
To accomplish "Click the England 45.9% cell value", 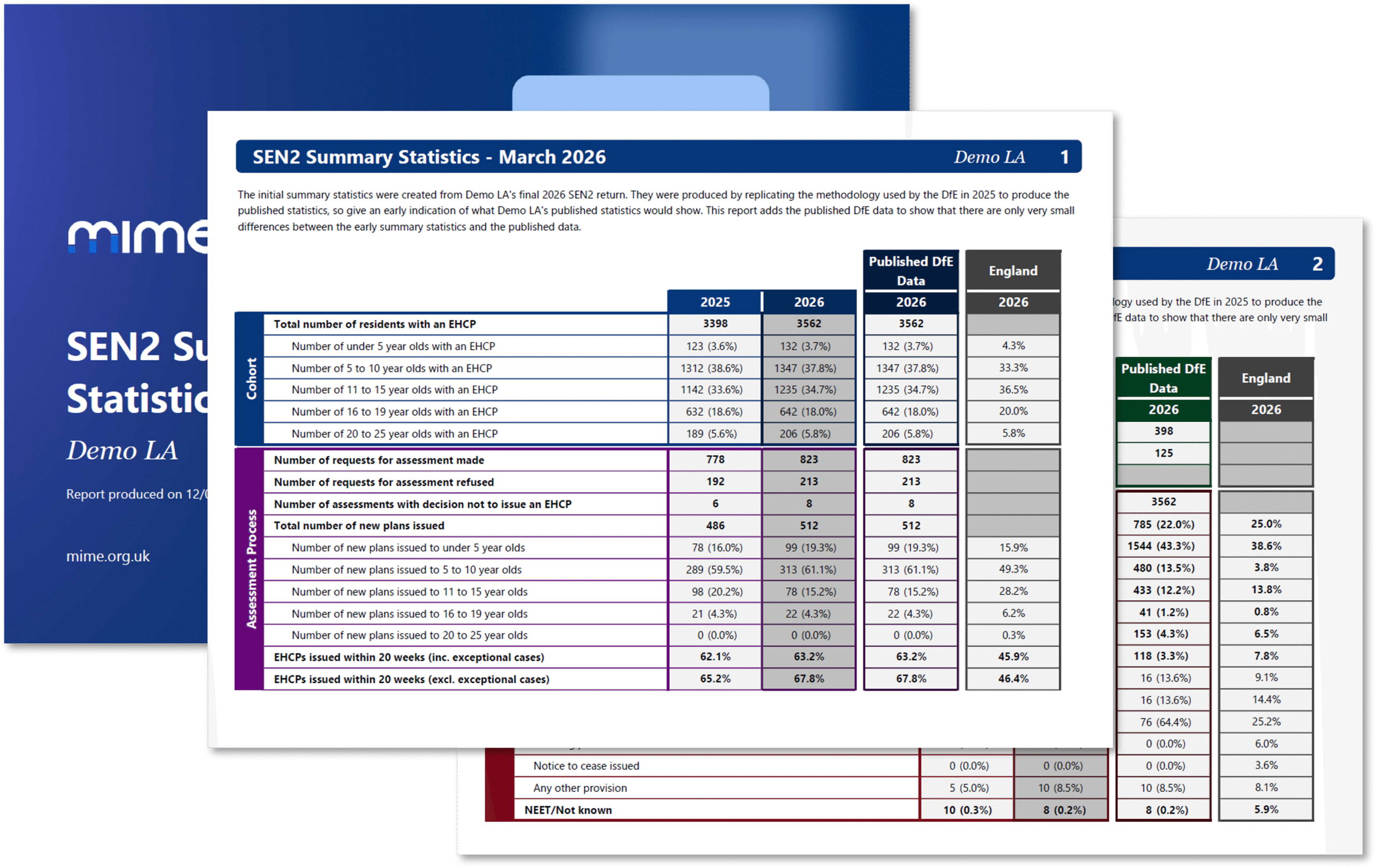I will click(1013, 657).
